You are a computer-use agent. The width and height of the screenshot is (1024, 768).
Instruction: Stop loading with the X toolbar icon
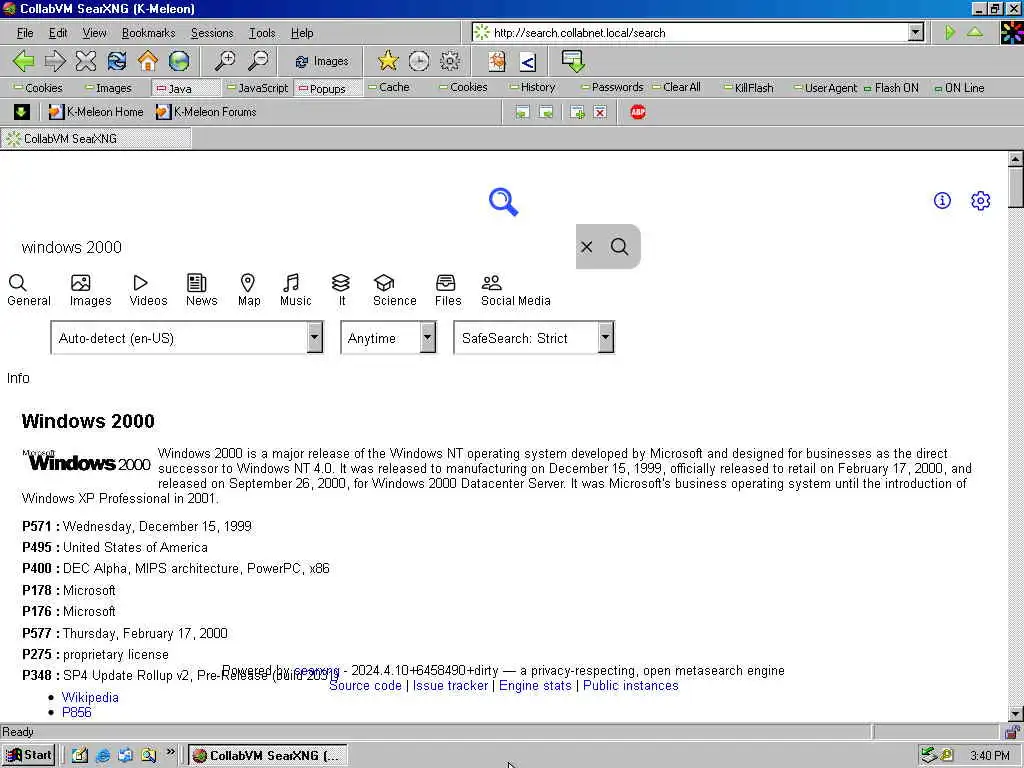86,61
